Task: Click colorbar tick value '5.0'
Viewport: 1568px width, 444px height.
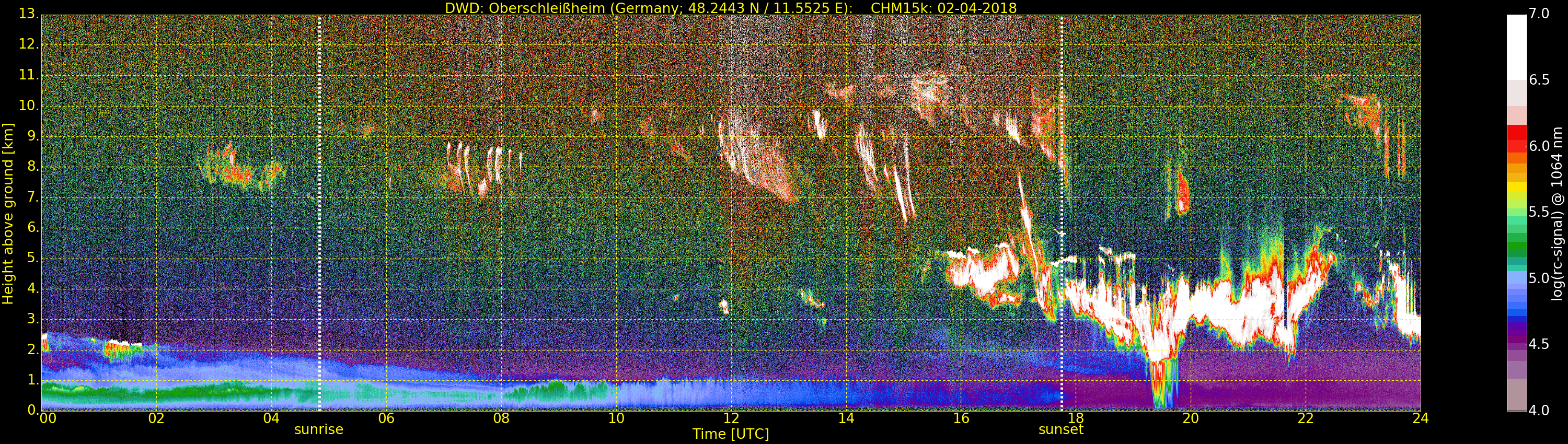Action: (1539, 278)
